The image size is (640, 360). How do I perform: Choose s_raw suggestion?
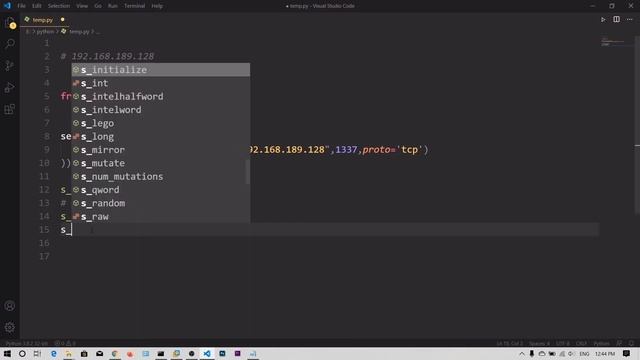point(161,216)
